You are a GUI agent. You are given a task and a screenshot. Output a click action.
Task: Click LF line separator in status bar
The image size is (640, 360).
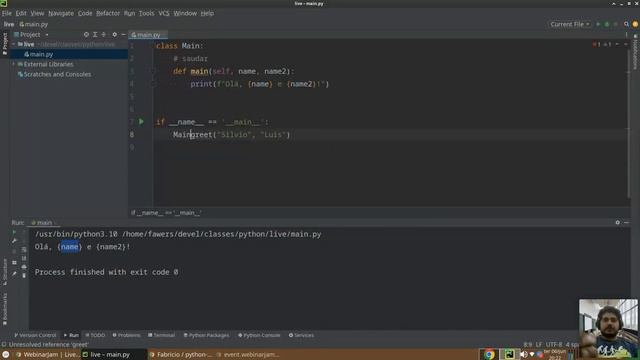point(539,344)
